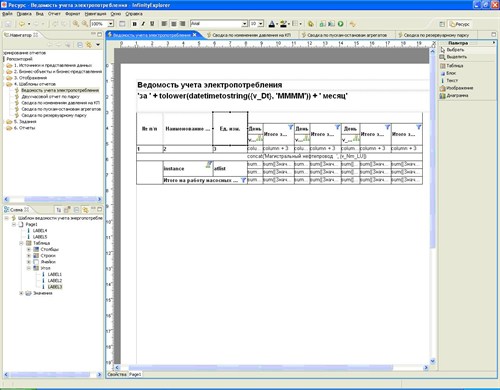
Task: Switch to Сводка по пускам-остановам агрегатов tab
Action: (x=347, y=35)
